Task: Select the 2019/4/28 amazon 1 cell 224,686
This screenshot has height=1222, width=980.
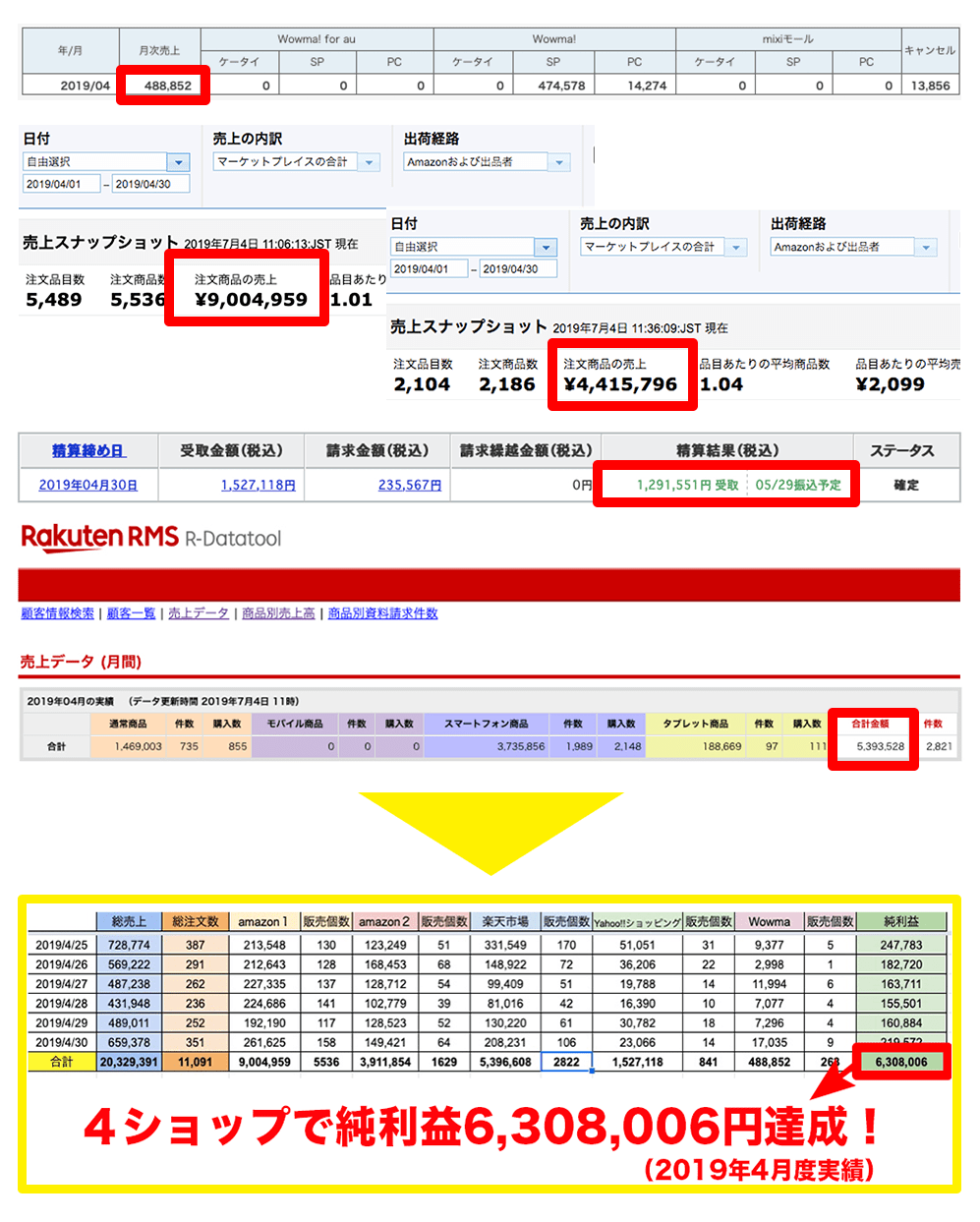Action: point(263,1004)
